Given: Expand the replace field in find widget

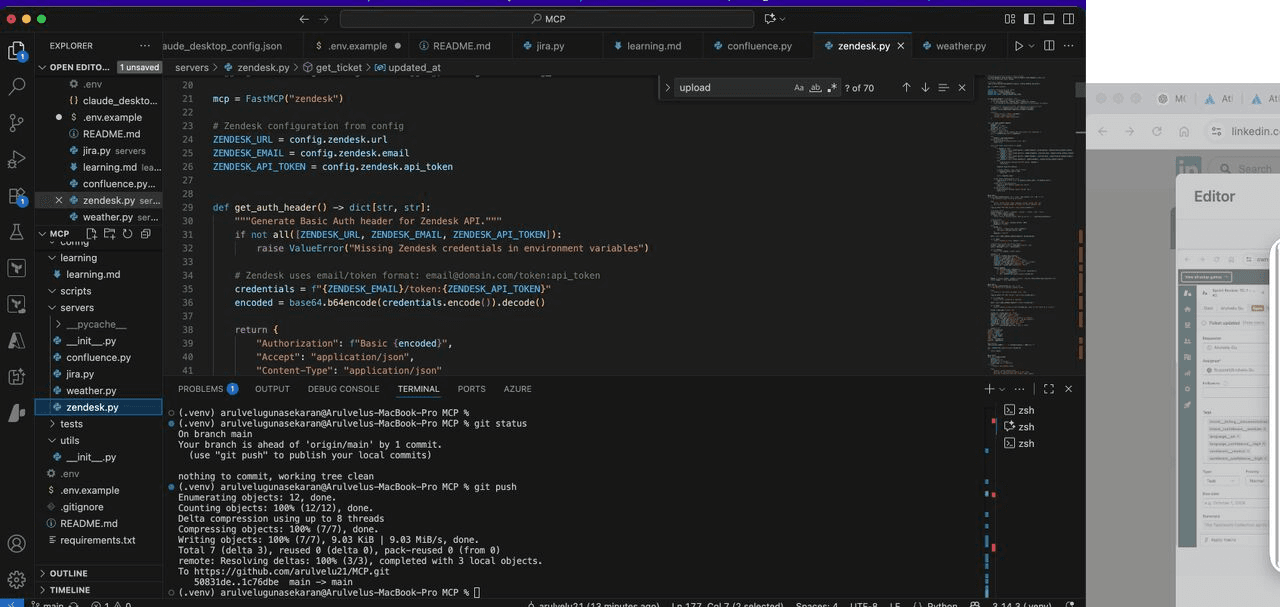Looking at the screenshot, I should tap(667, 88).
